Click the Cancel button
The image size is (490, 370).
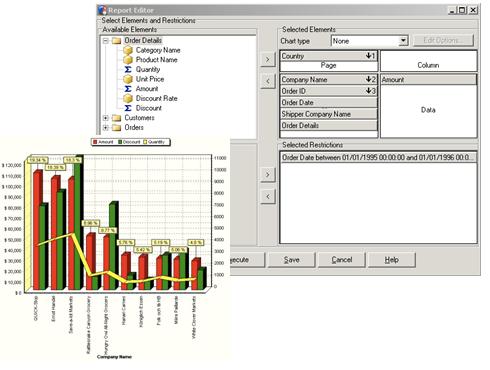click(342, 260)
